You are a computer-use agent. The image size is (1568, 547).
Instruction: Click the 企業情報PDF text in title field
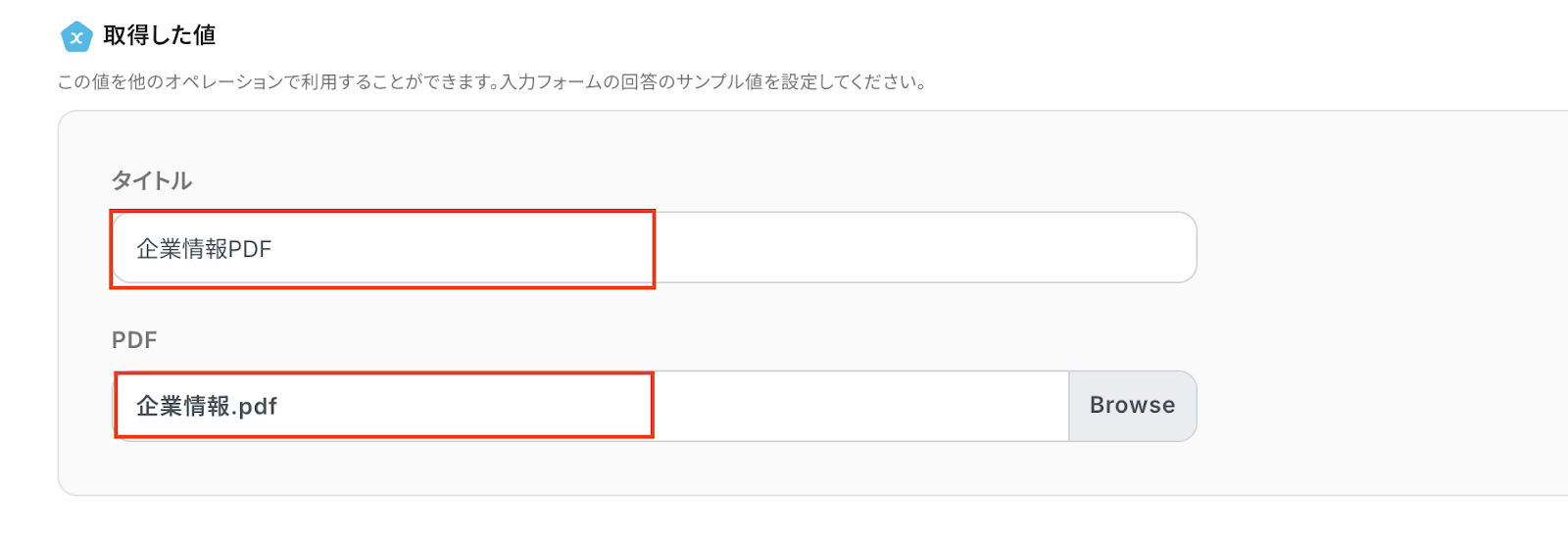pos(203,249)
